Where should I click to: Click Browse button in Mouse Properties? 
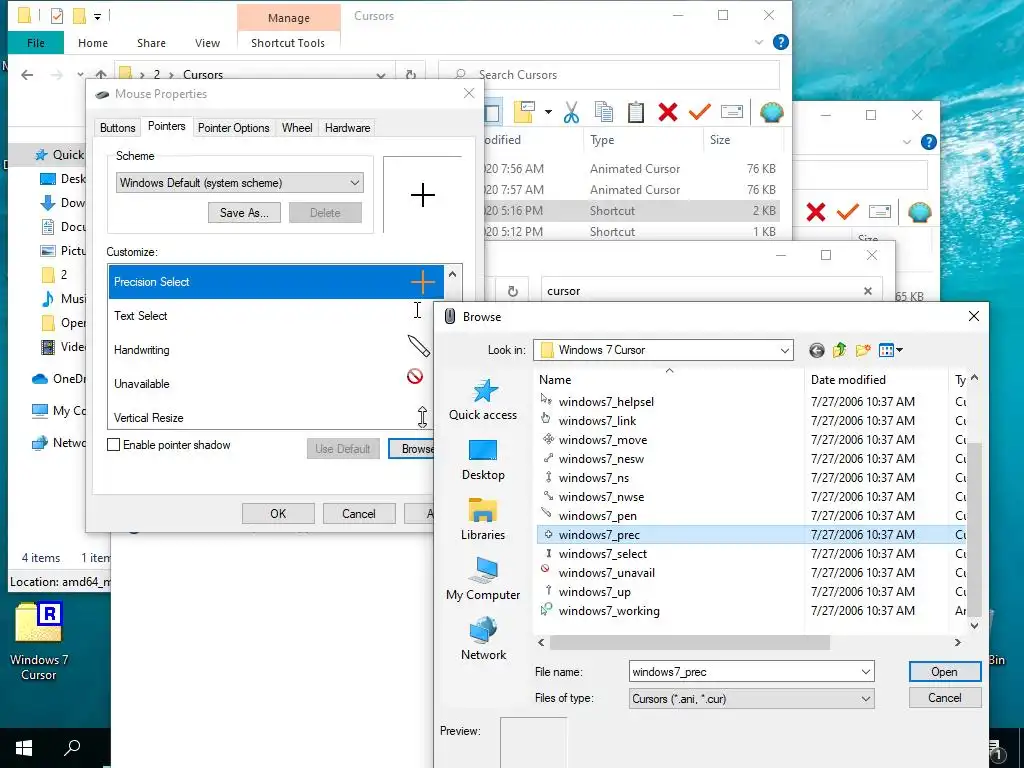click(x=411, y=449)
